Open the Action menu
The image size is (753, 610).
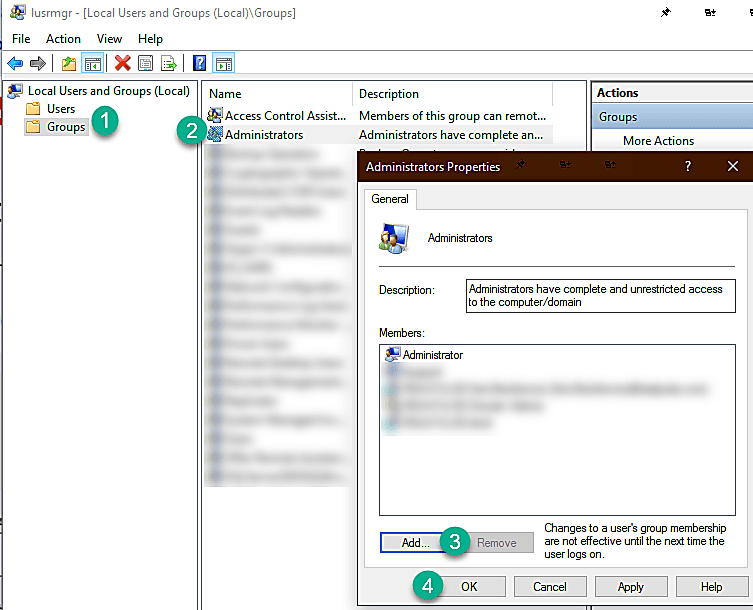tap(63, 39)
